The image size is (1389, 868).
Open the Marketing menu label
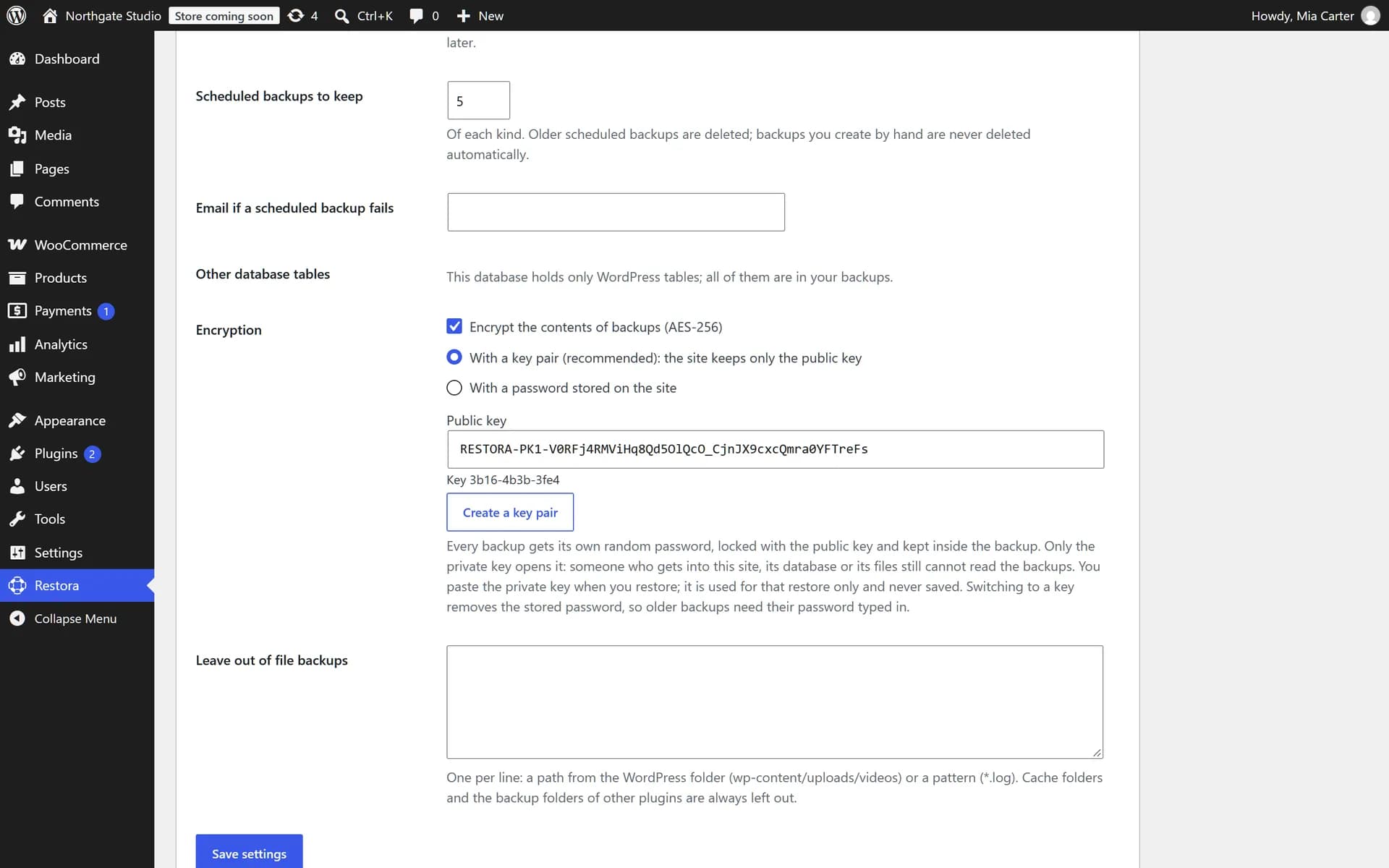[65, 377]
